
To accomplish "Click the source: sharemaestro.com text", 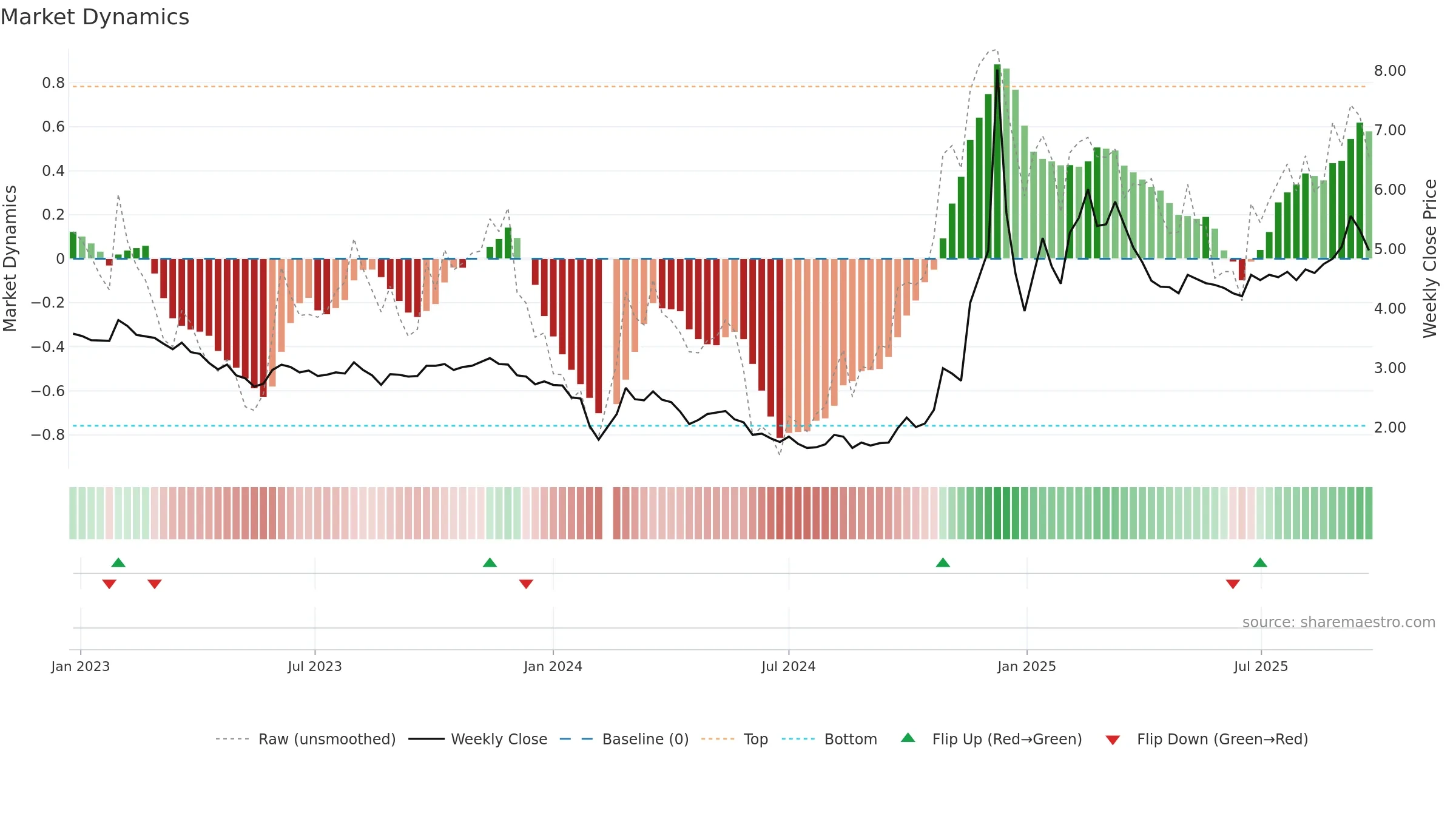I will 1339,622.
